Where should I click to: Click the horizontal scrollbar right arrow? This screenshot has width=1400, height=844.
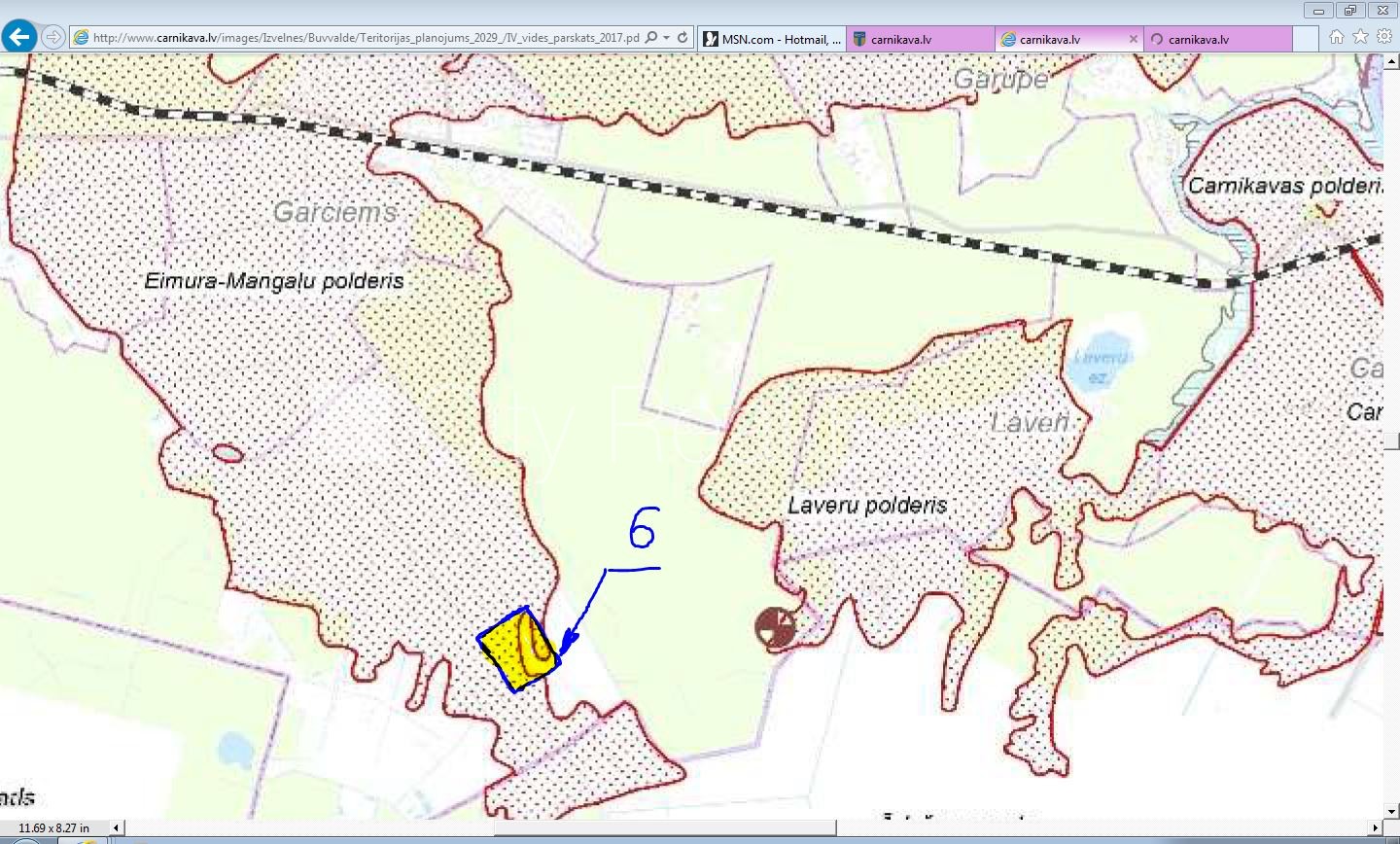(x=1376, y=828)
